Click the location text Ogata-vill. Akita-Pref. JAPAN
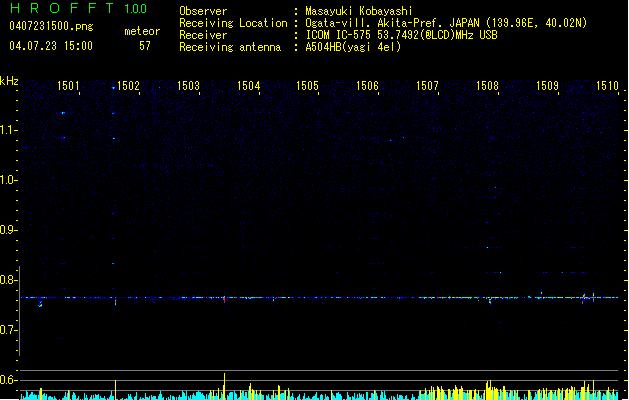The height and width of the screenshot is (400, 629). (x=392, y=23)
